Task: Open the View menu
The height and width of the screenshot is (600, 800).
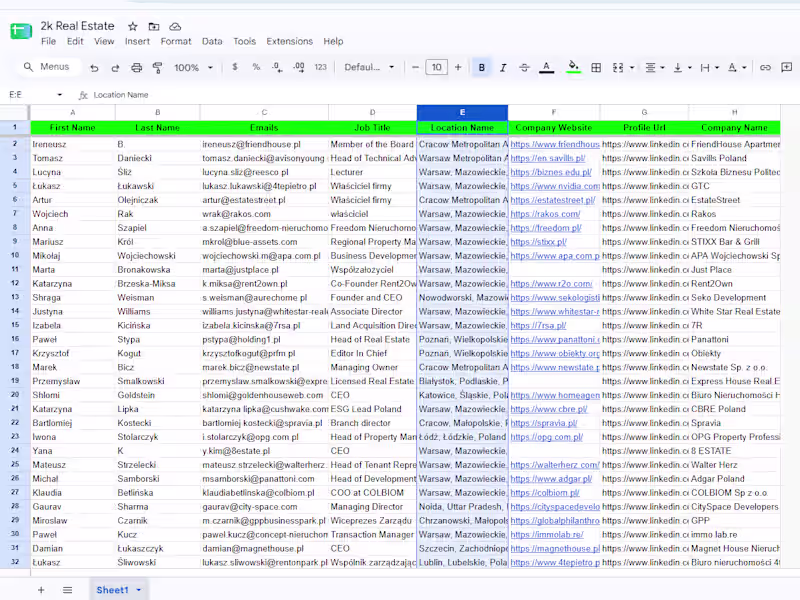Action: tap(104, 41)
